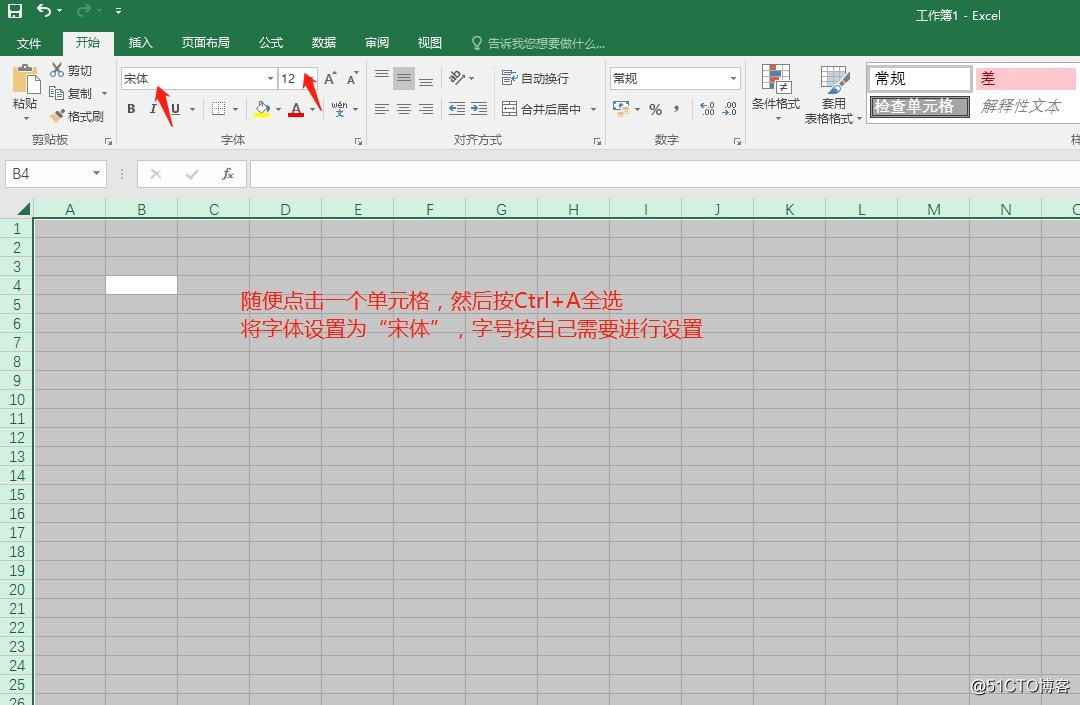Click the phonetic guide (wén) icon
1080x705 pixels.
pyautogui.click(x=340, y=109)
